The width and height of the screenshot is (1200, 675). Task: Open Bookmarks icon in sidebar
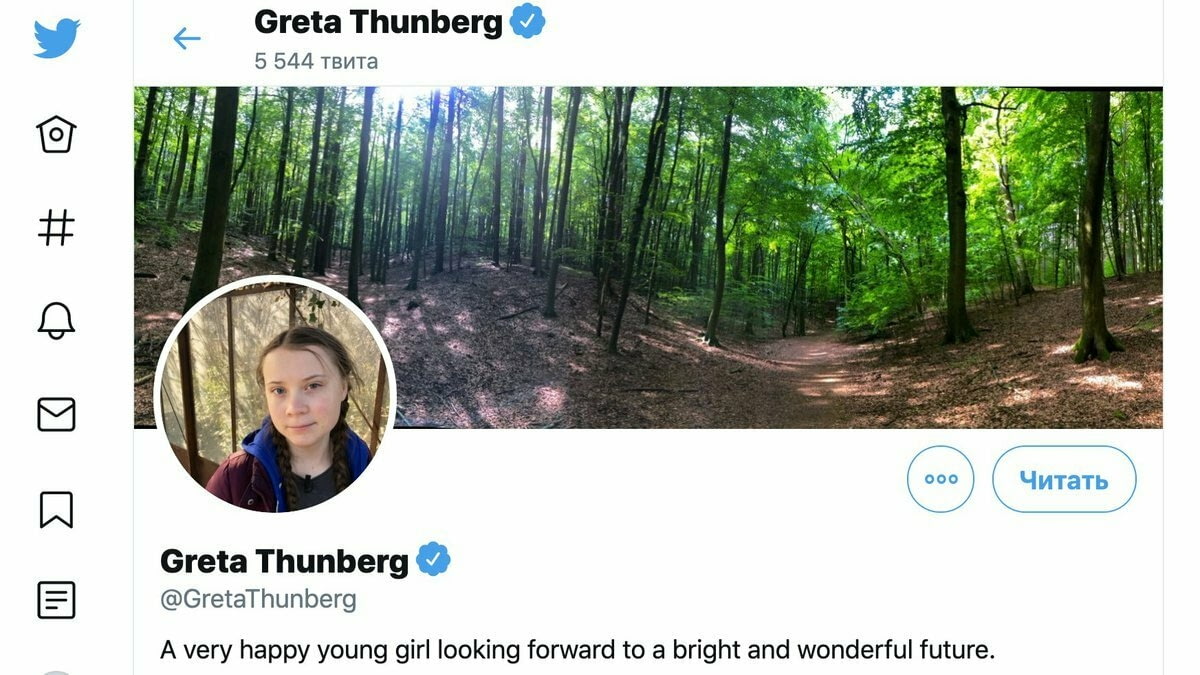(56, 508)
